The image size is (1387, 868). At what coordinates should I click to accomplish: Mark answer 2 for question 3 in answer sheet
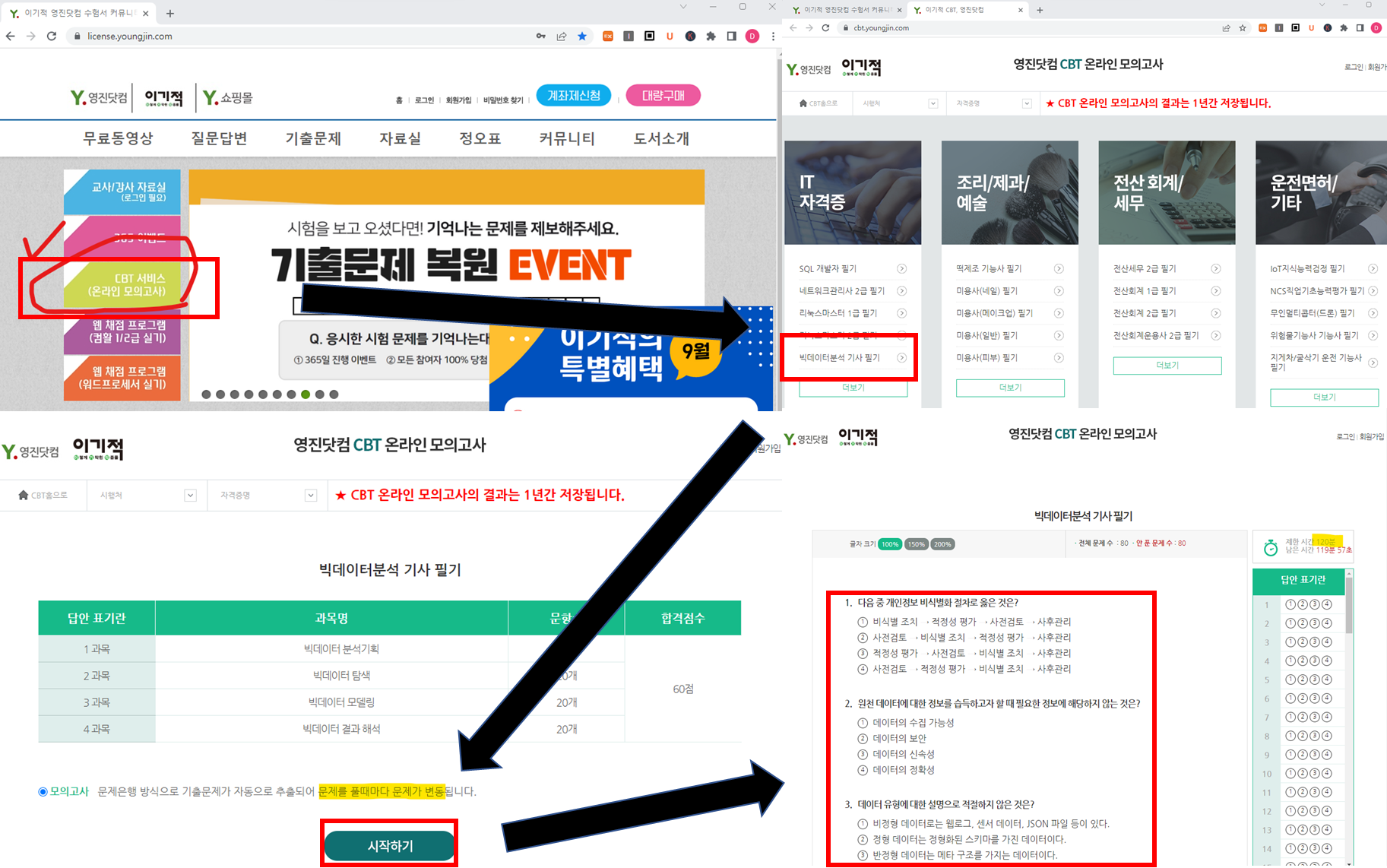point(1302,642)
